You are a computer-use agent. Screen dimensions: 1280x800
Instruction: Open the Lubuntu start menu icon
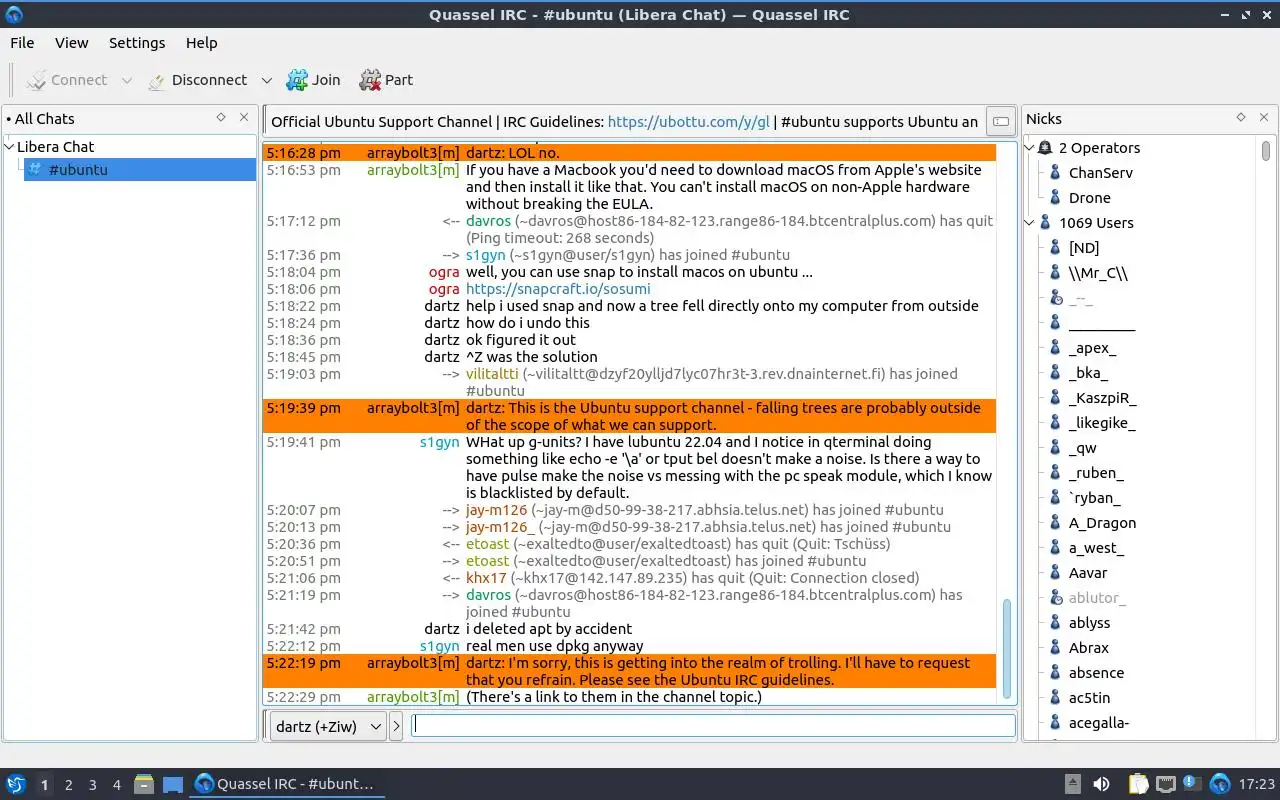[x=16, y=784]
